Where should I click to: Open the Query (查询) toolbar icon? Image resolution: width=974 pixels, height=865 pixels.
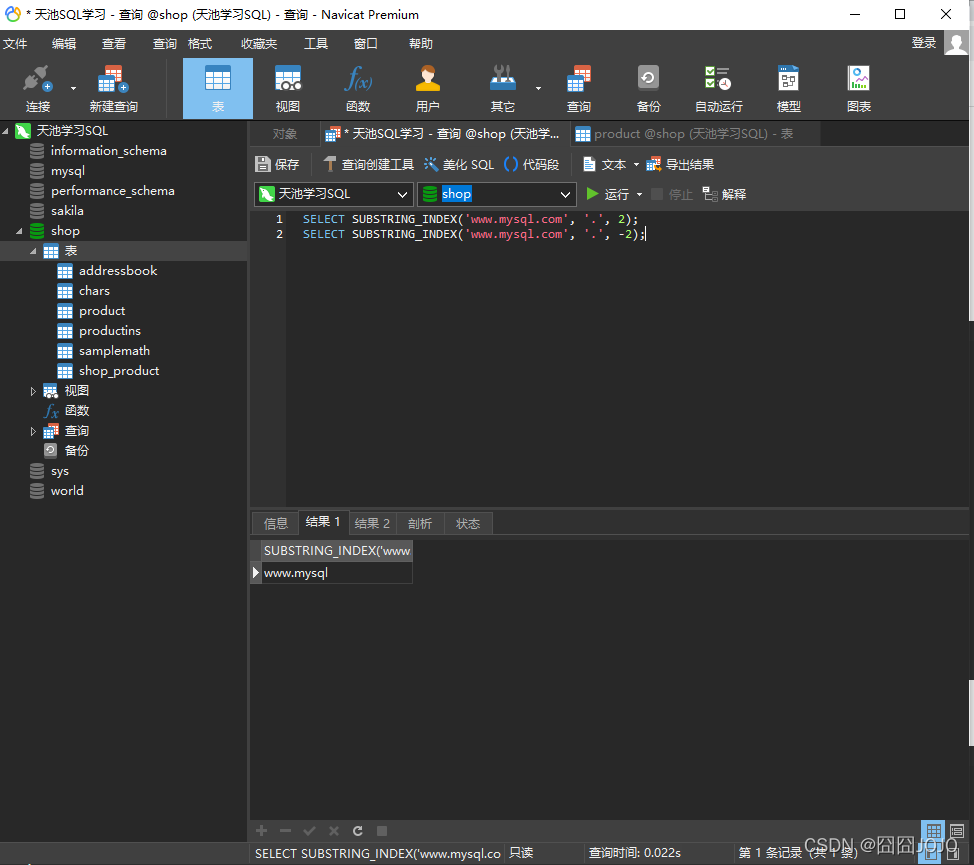tap(579, 88)
